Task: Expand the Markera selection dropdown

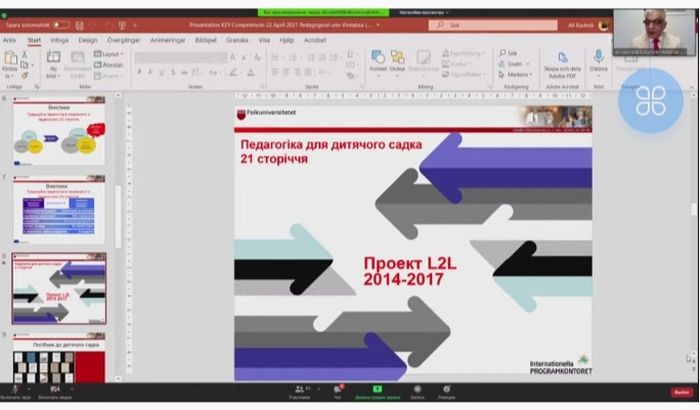Action: pos(518,74)
